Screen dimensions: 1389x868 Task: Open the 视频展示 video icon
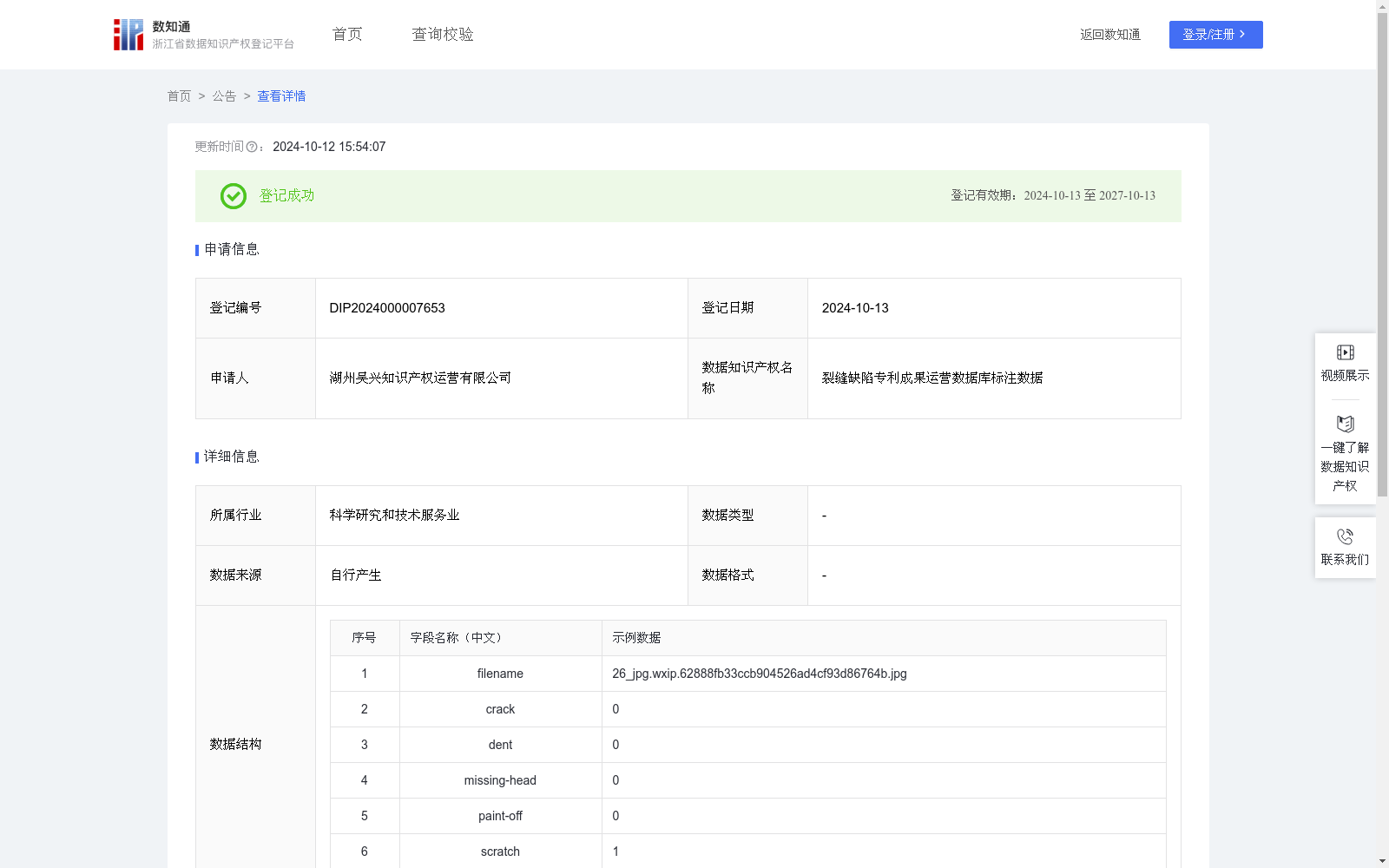(1345, 352)
